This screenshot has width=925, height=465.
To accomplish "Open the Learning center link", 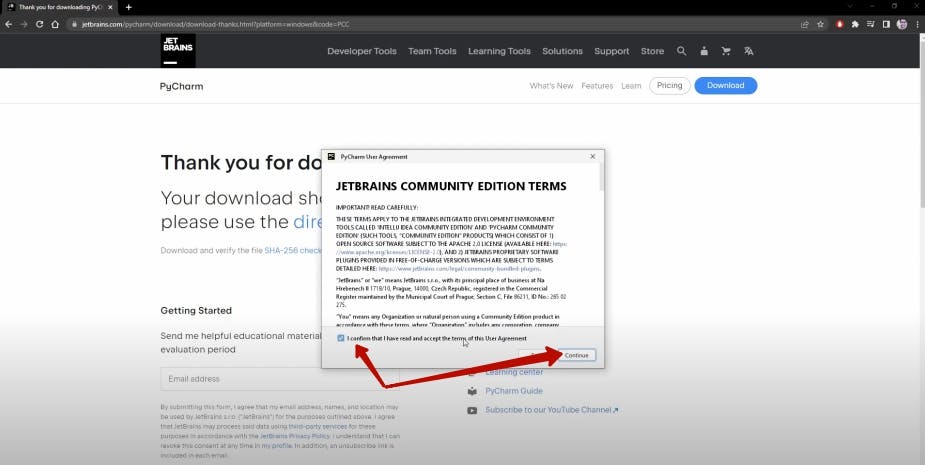I will tap(514, 372).
